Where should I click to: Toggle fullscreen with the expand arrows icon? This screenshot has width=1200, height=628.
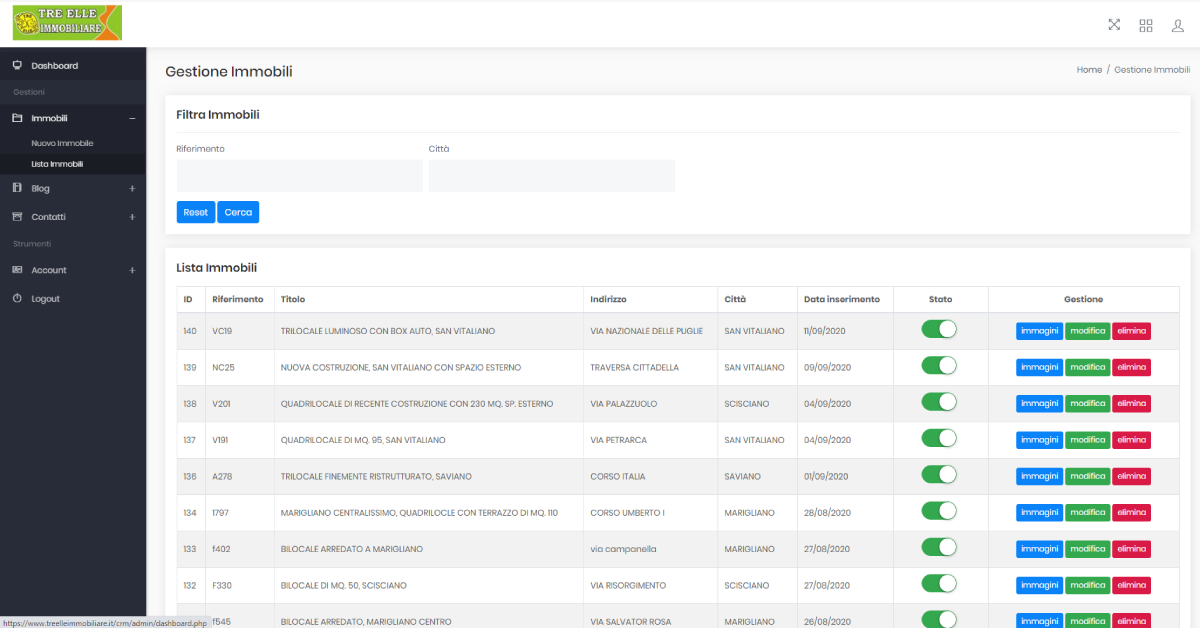(x=1114, y=25)
